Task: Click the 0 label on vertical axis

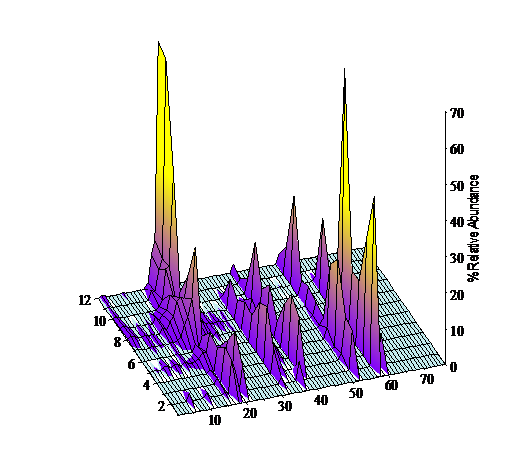Action: (x=453, y=367)
